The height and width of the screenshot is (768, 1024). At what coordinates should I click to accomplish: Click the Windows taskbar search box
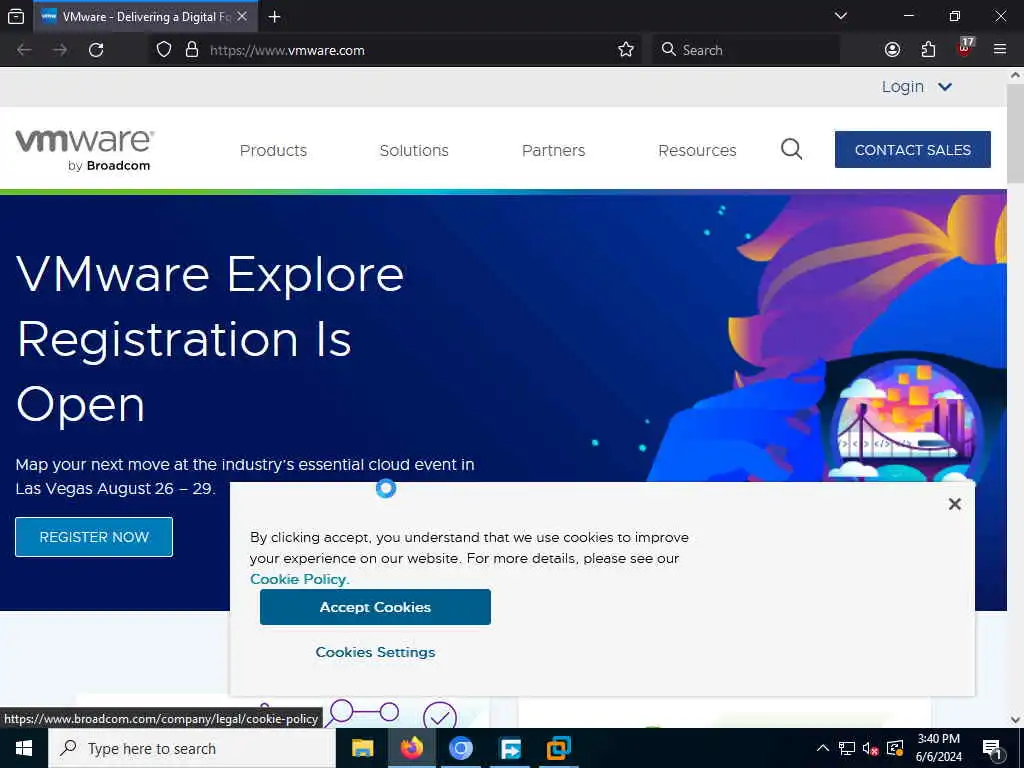(192, 748)
